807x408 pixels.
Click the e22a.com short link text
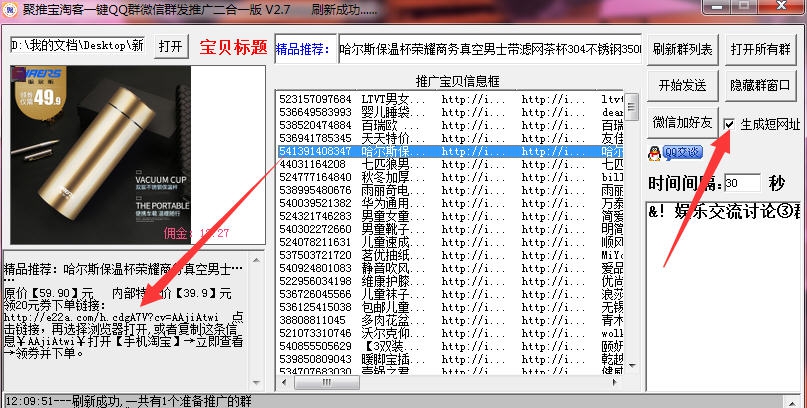click(111, 317)
